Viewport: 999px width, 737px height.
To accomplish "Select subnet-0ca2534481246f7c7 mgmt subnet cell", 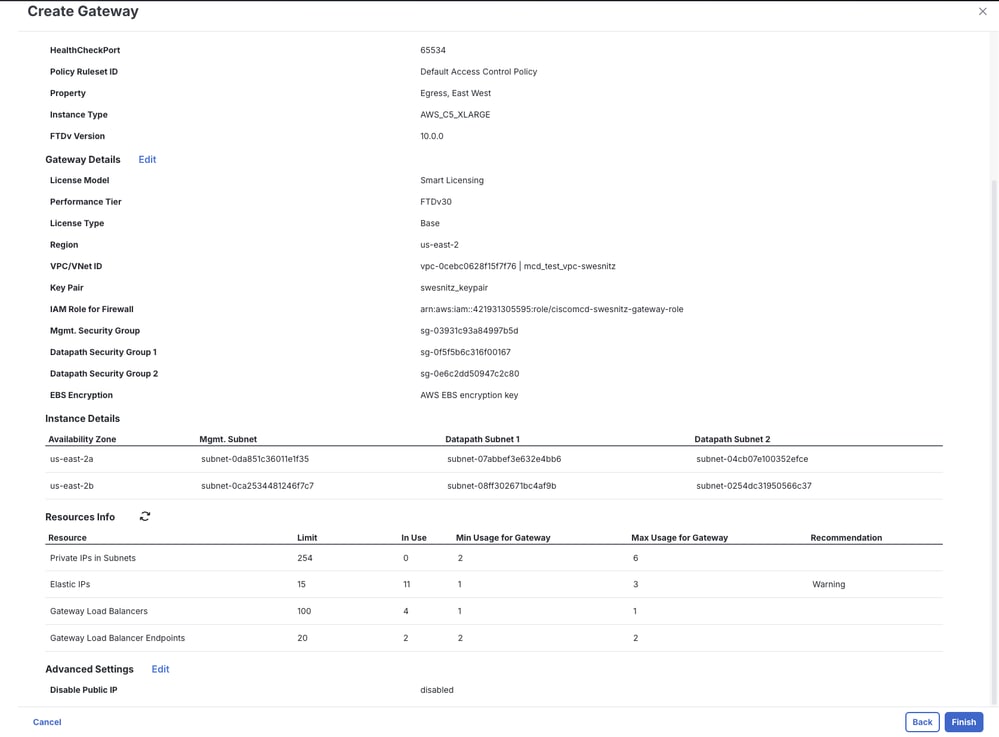I will pyautogui.click(x=257, y=486).
